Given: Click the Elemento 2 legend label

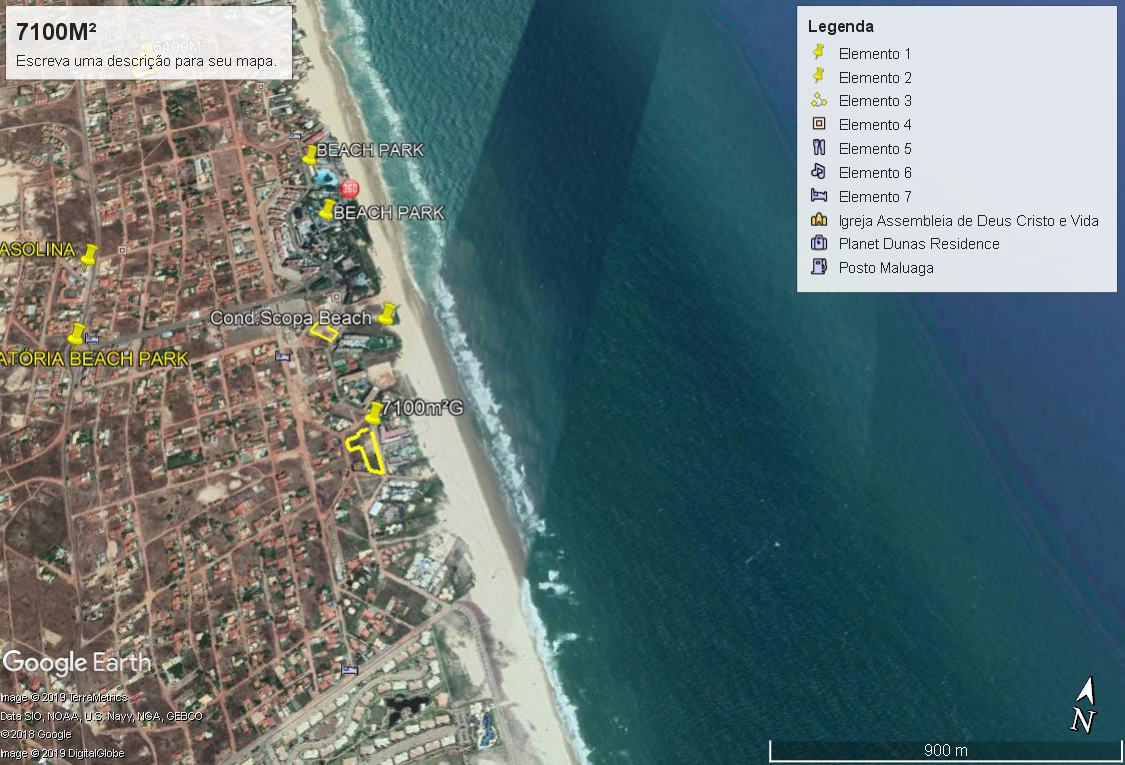Looking at the screenshot, I should 874,77.
